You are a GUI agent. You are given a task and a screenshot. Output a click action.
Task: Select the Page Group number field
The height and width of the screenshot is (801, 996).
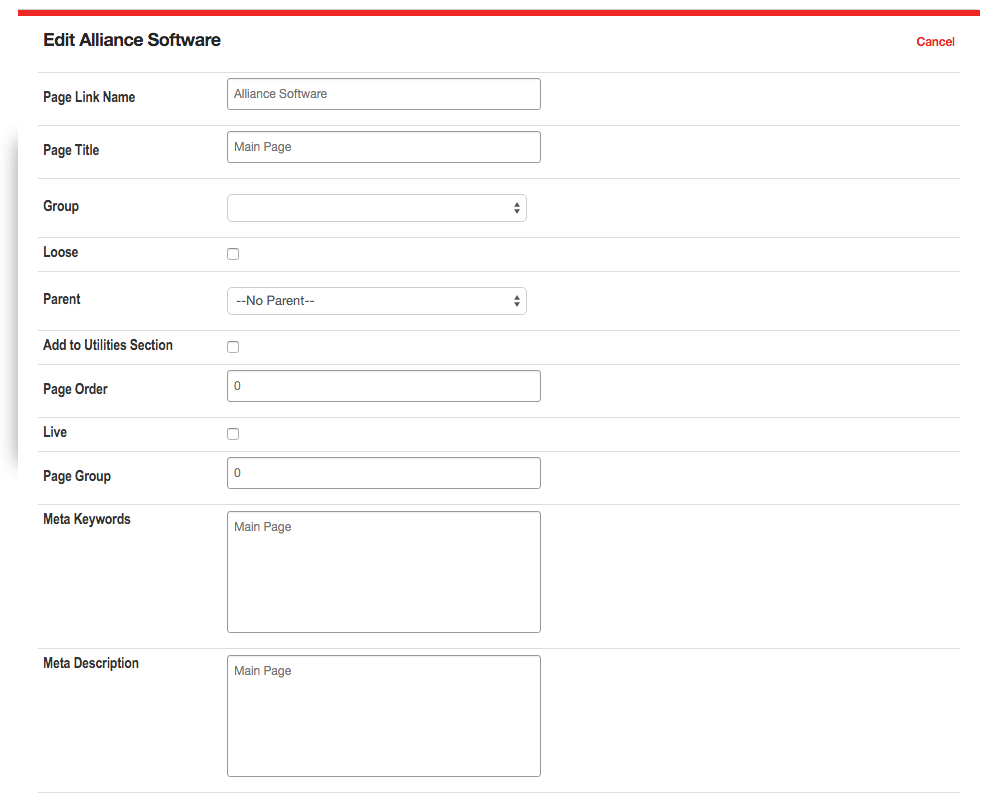384,473
